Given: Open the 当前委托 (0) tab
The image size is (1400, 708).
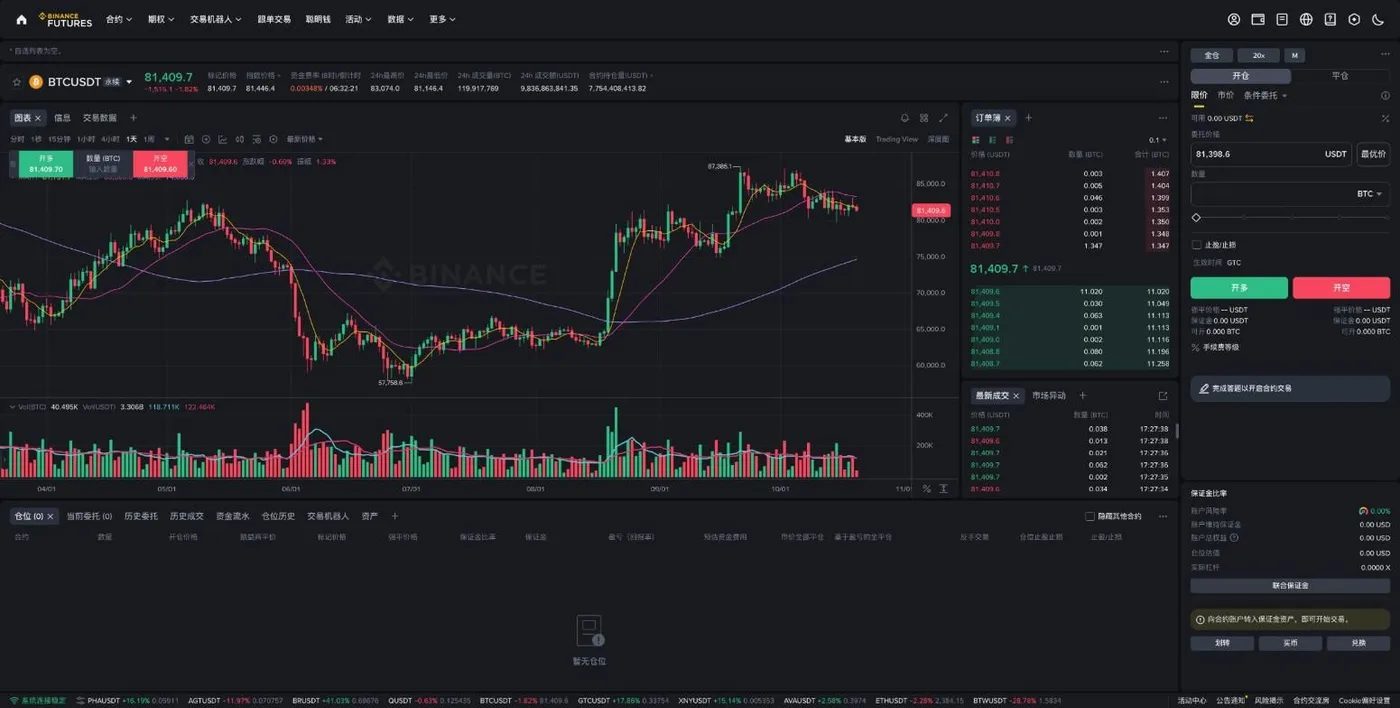Looking at the screenshot, I should tap(90, 517).
